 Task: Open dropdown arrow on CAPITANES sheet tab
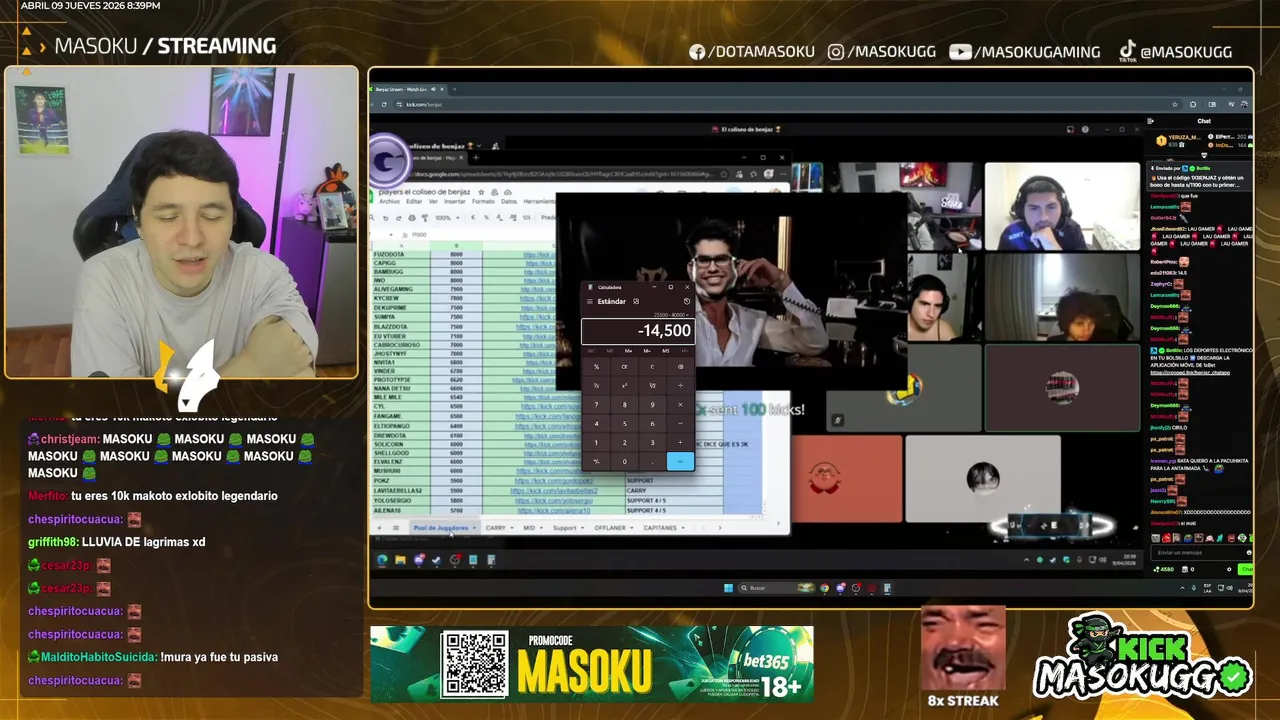tap(683, 528)
